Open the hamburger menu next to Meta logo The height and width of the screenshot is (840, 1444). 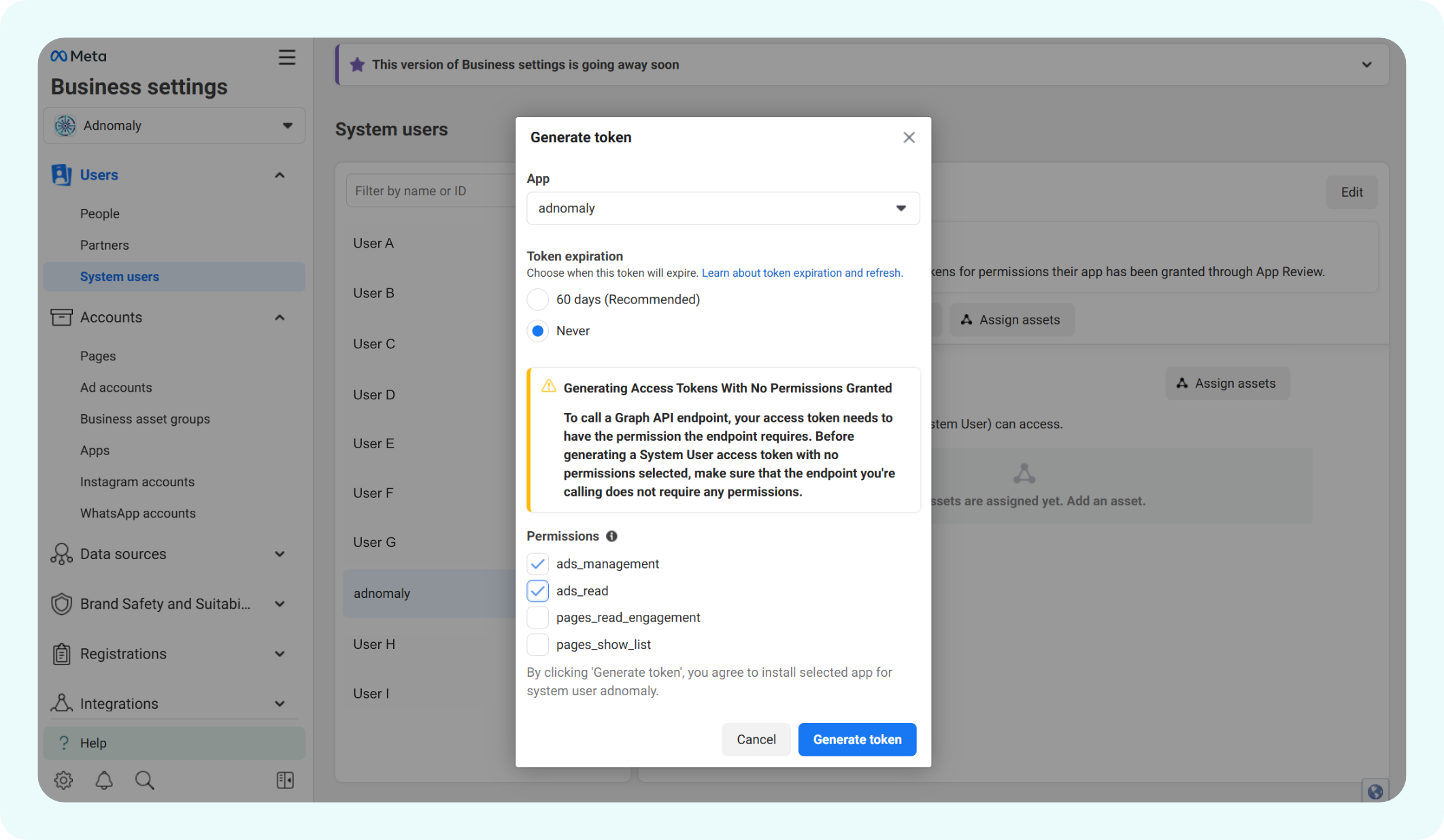click(x=286, y=57)
